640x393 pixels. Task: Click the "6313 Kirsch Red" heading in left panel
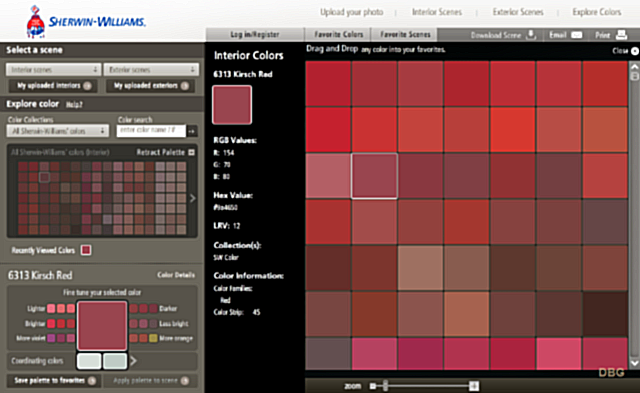tap(40, 275)
